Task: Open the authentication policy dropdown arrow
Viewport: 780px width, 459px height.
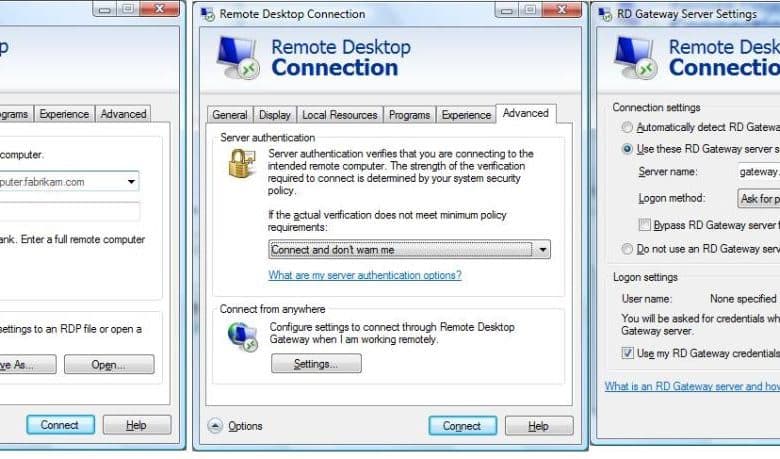Action: click(x=543, y=249)
